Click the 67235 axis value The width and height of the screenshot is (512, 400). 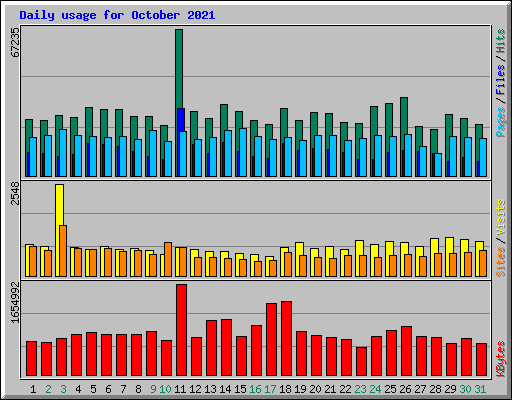pyautogui.click(x=15, y=42)
